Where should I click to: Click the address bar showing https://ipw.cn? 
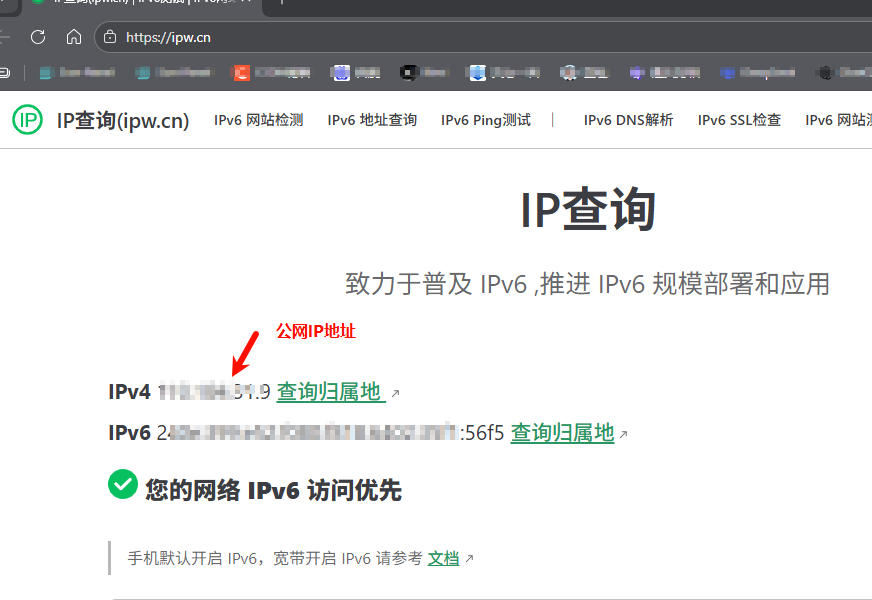point(483,37)
